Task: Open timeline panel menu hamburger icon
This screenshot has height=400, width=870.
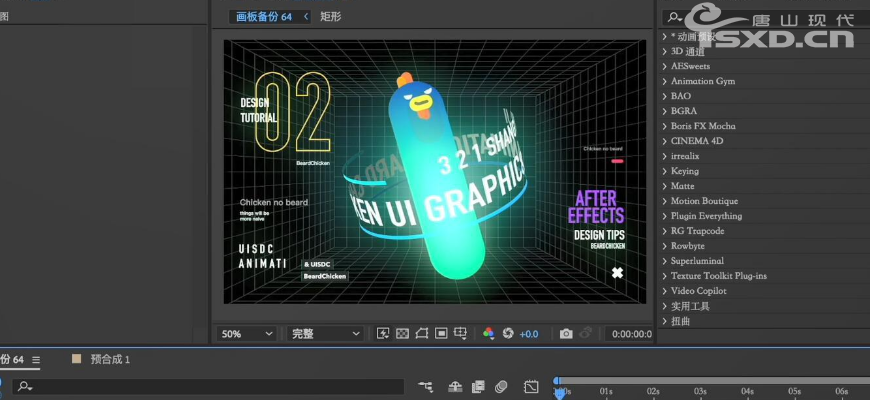Action: (36, 360)
